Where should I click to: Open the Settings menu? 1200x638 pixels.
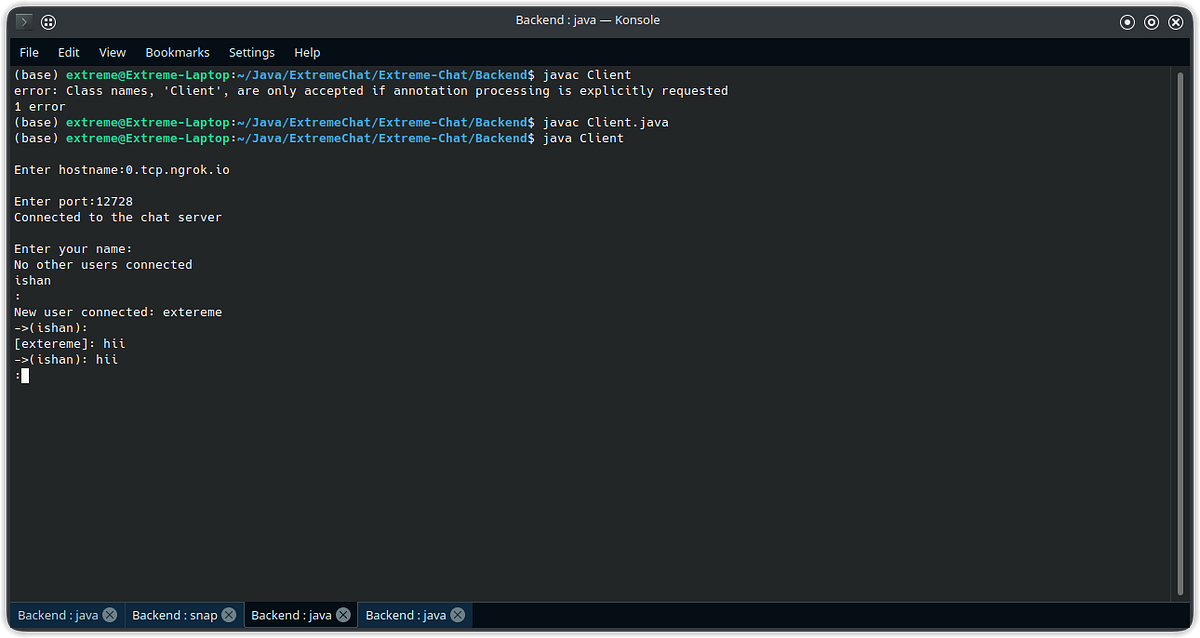[x=251, y=52]
